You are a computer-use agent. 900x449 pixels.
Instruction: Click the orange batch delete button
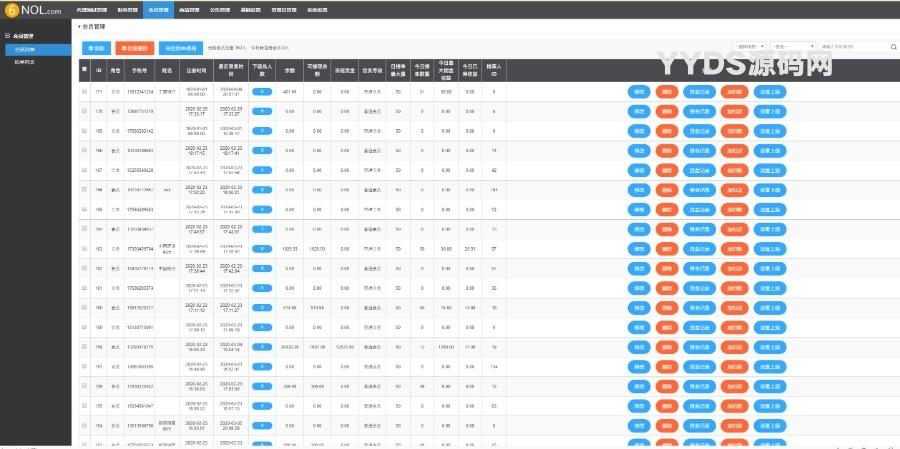pyautogui.click(x=135, y=47)
